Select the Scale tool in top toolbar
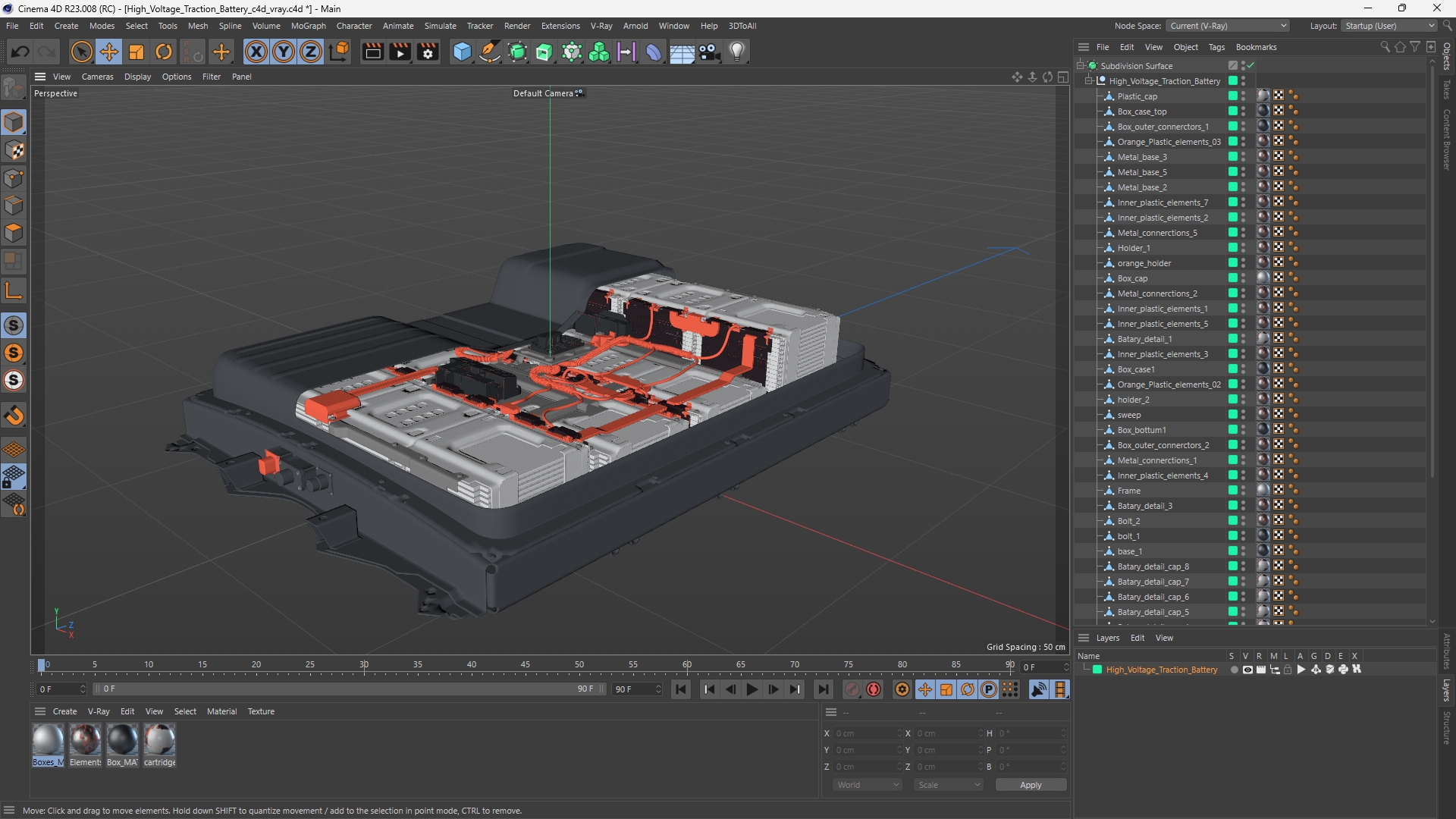This screenshot has height=819, width=1456. point(136,52)
